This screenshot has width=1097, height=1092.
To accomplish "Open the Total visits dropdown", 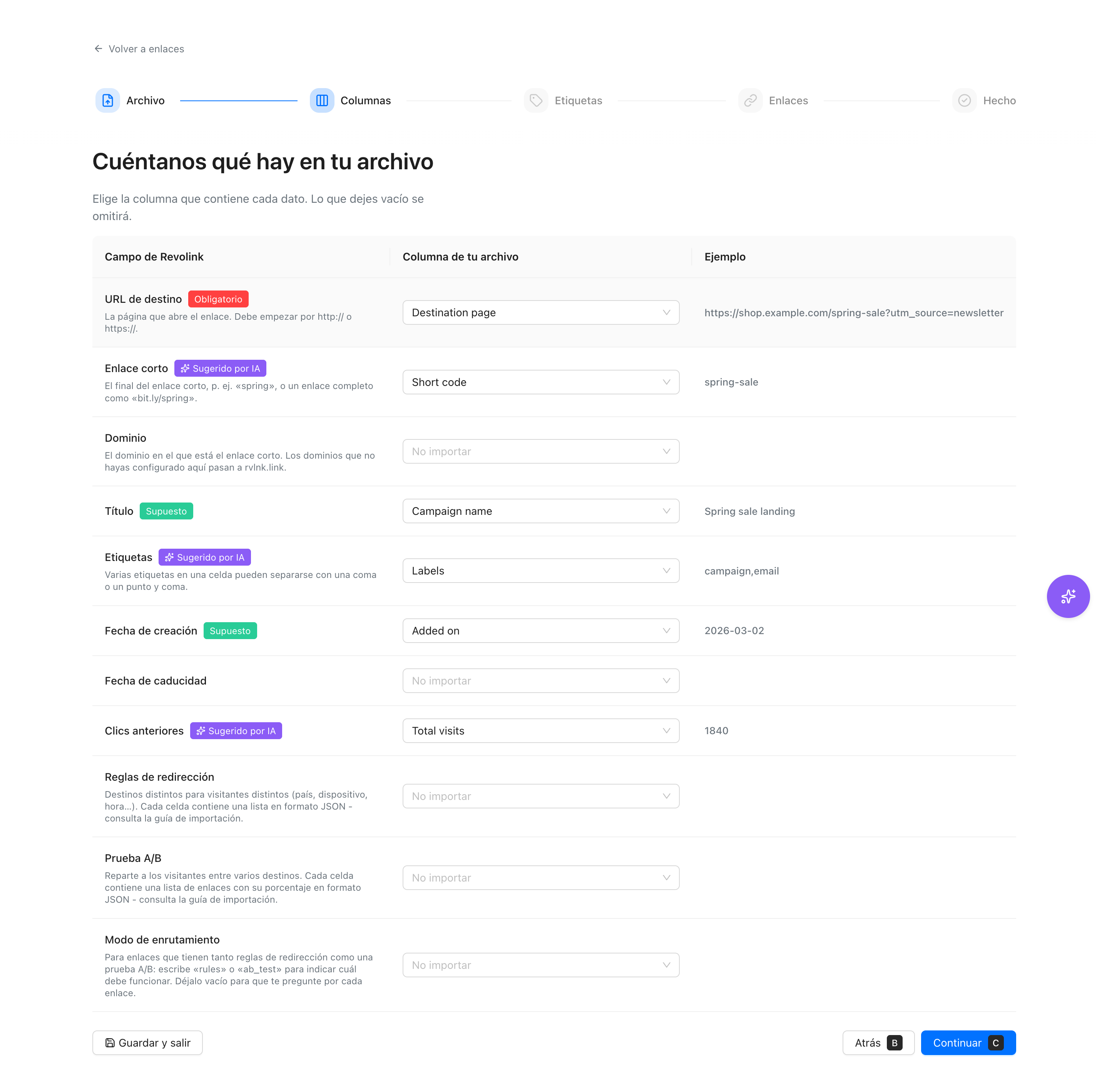I will coord(541,730).
